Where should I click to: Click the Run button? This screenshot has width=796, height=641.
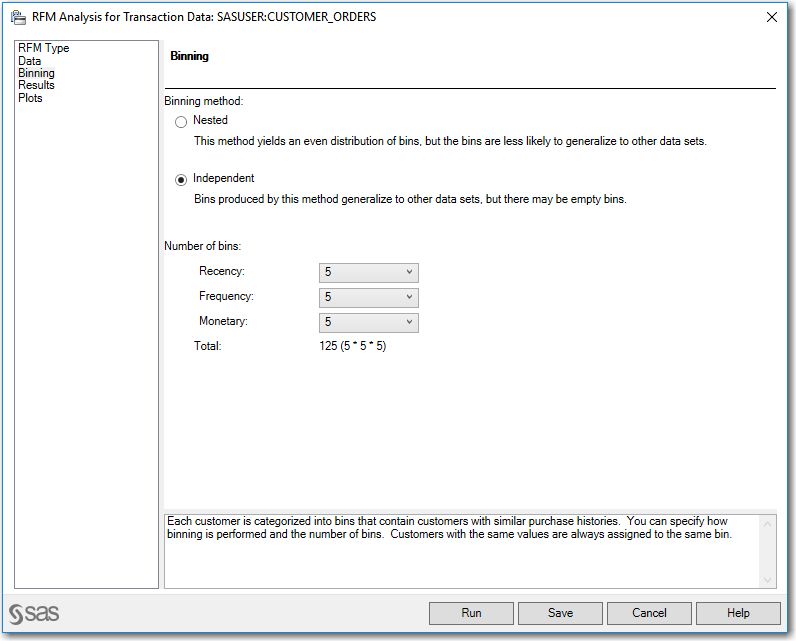tap(471, 613)
